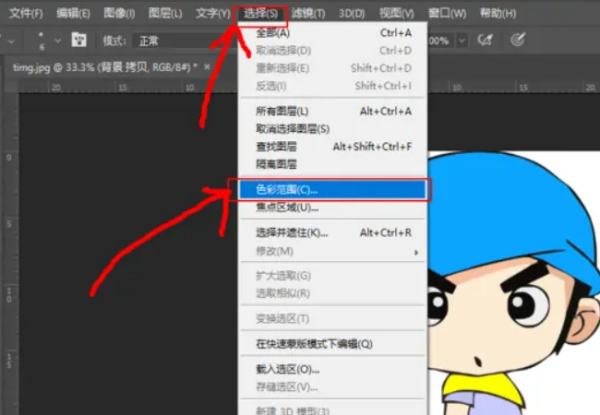This screenshot has width=600, height=415.
Task: Select 查找图层 menu entry
Action: 333,146
